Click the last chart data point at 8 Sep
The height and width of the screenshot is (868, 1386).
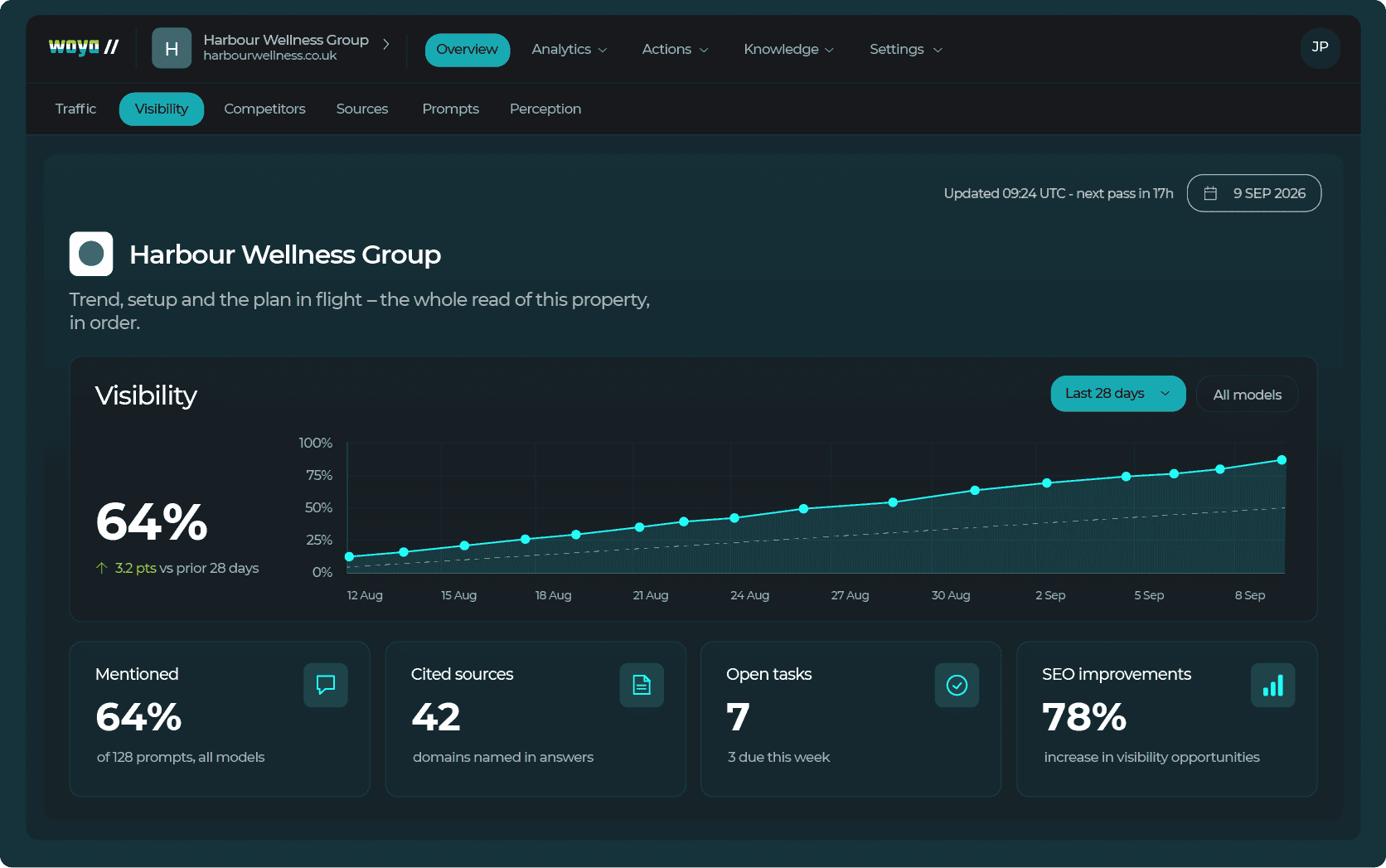(1282, 459)
